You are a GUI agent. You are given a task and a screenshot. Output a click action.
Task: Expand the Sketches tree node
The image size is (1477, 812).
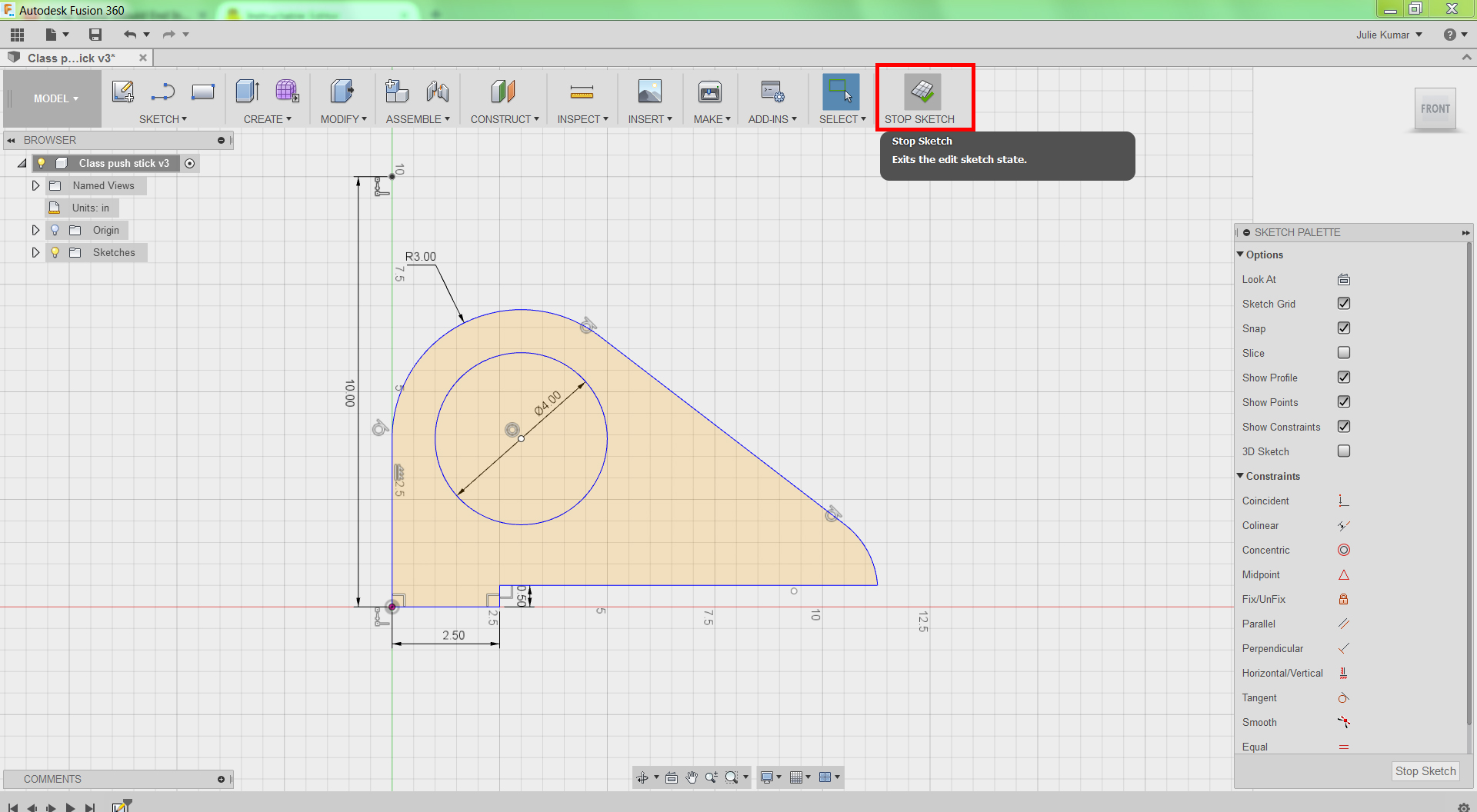(x=35, y=252)
